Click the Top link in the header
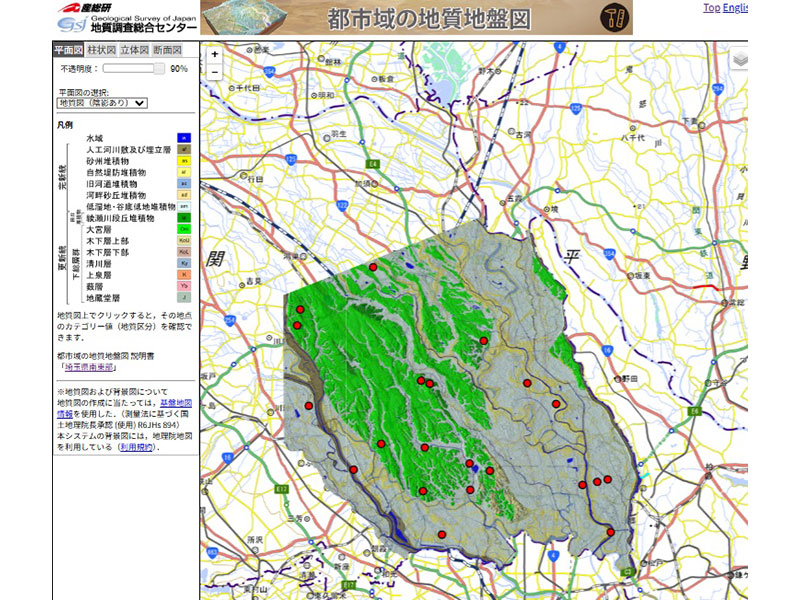The width and height of the screenshot is (800, 600). coord(711,8)
